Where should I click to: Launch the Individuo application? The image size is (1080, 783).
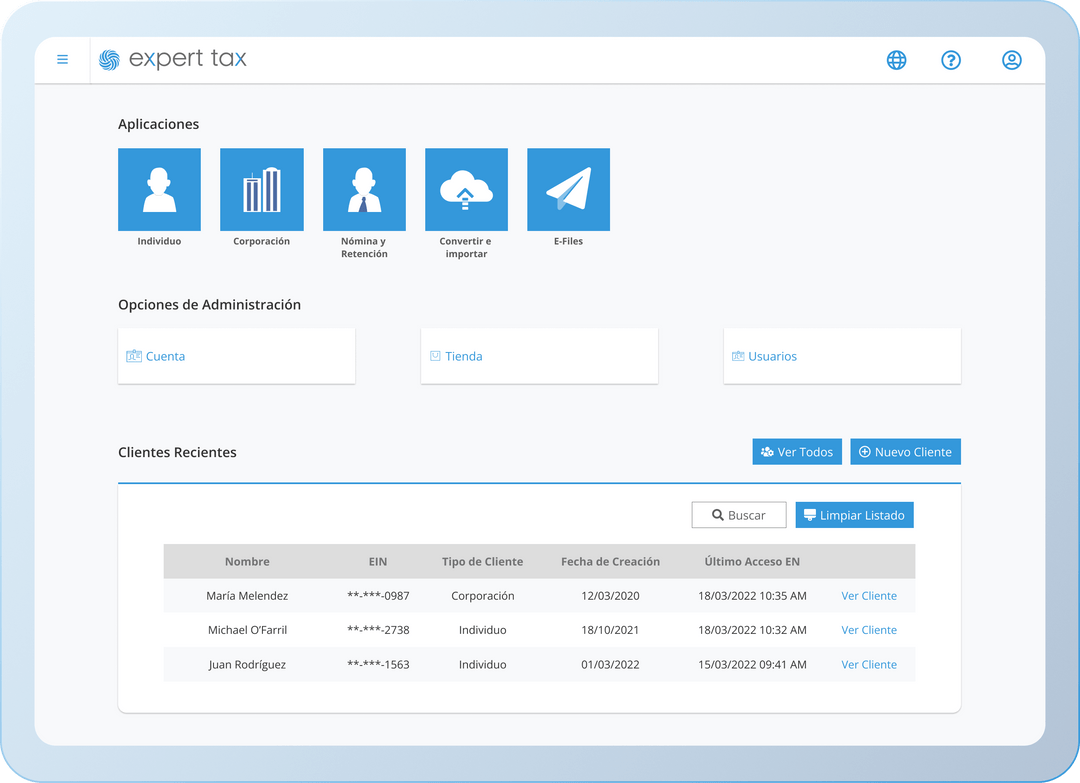[159, 190]
